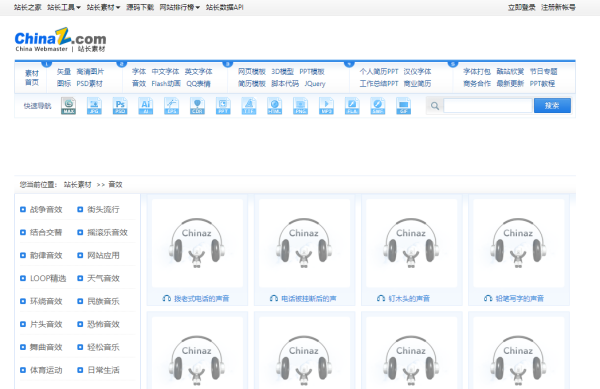600x389 pixels.
Task: Open the 街头流行 sidebar category
Action: point(103,210)
